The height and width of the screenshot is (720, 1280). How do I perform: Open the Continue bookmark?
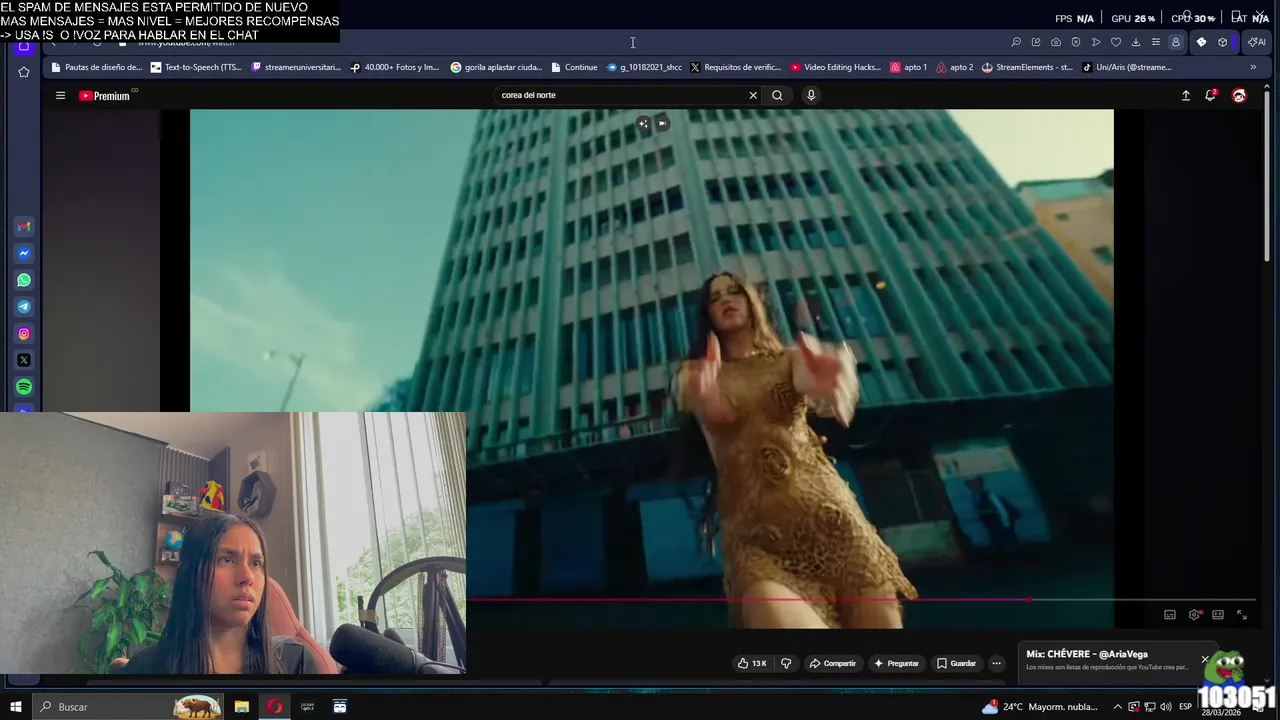coord(574,68)
